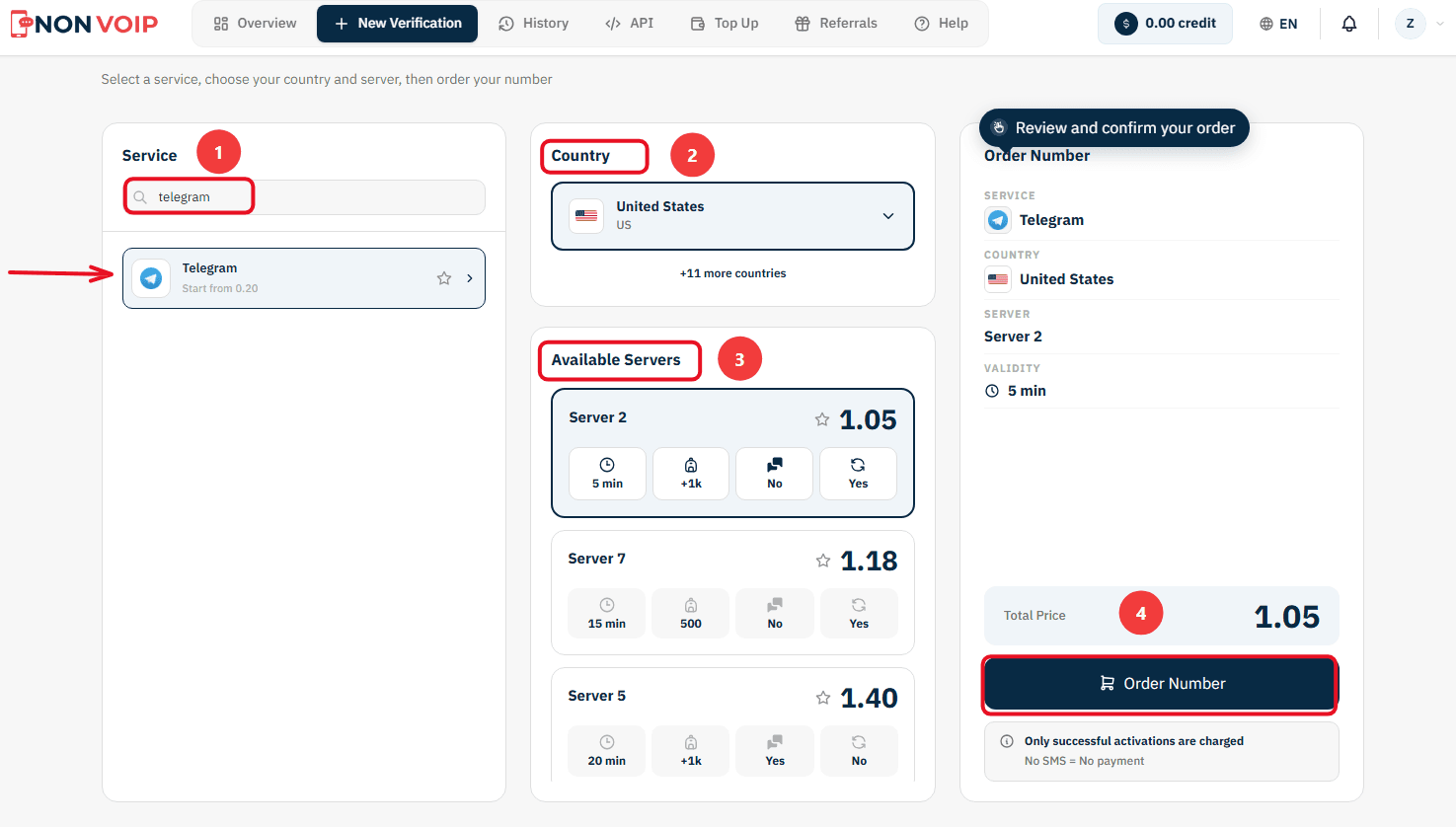
Task: Click Server 2's +1k stock tile
Action: coord(691,474)
